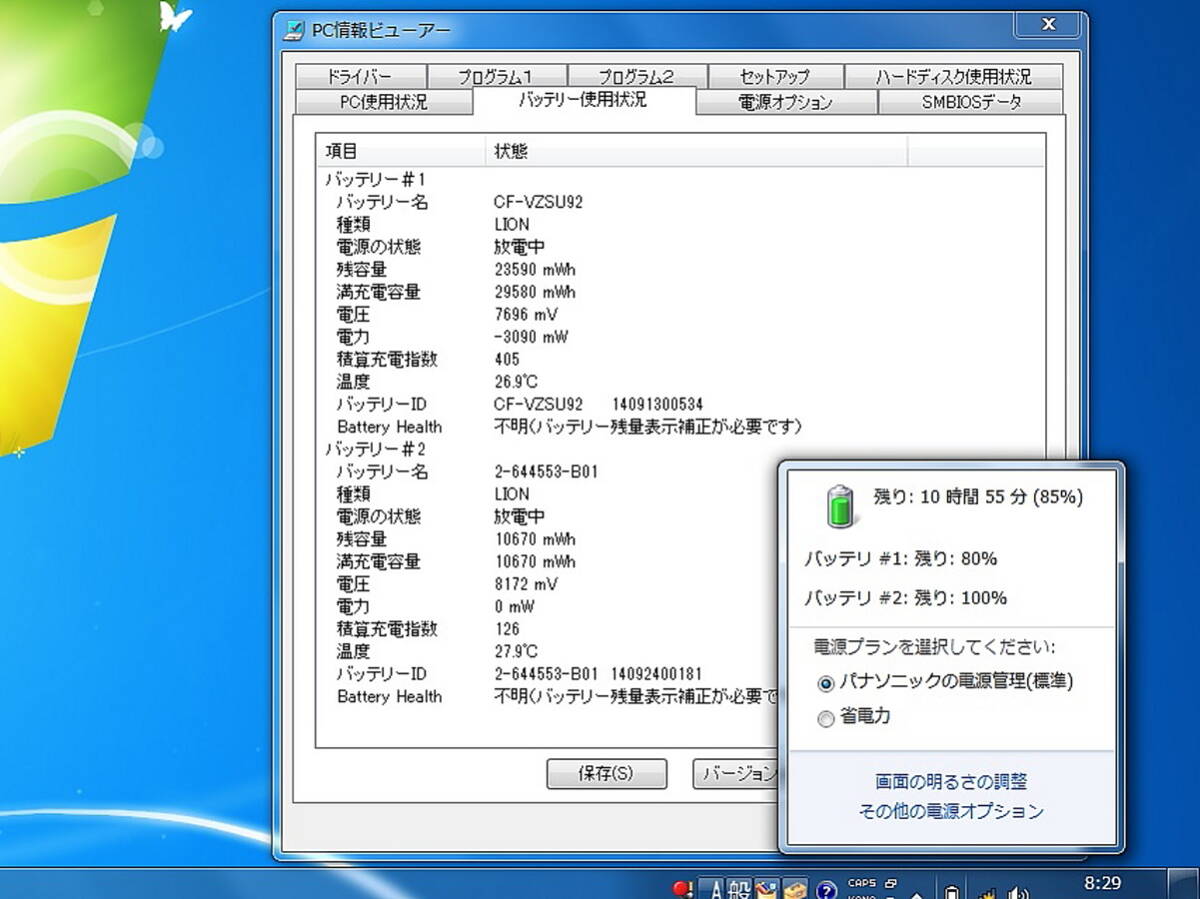
Task: Click the 29580 mWh full charge value
Action: pos(535,292)
